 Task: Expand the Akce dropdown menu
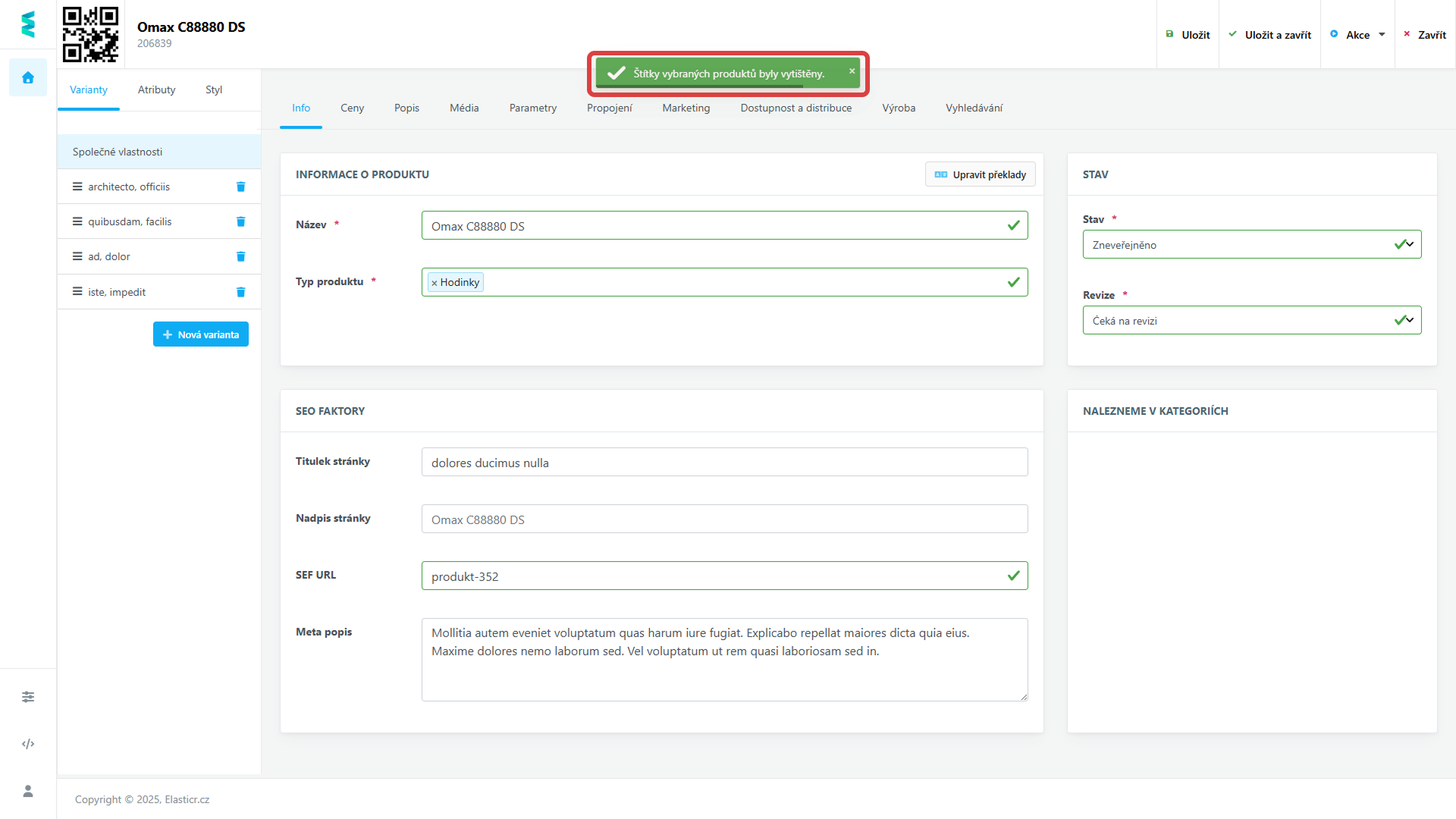(x=1357, y=35)
